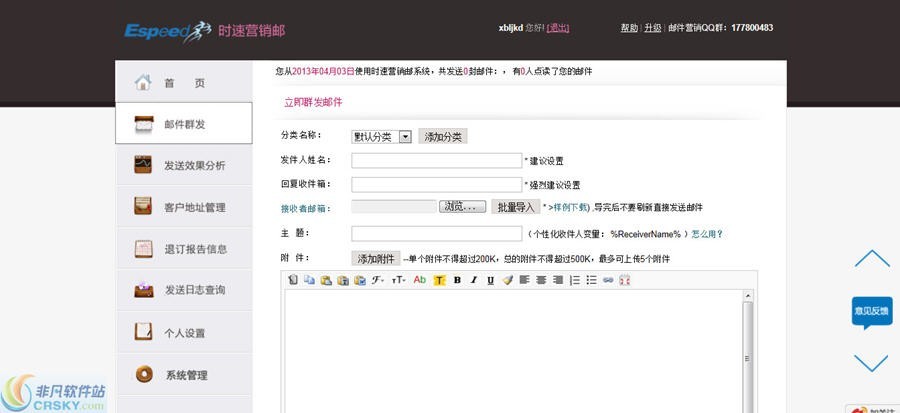Click the 退订报告信息 sidebar icon
Image resolution: width=900 pixels, height=413 pixels.
click(x=143, y=248)
